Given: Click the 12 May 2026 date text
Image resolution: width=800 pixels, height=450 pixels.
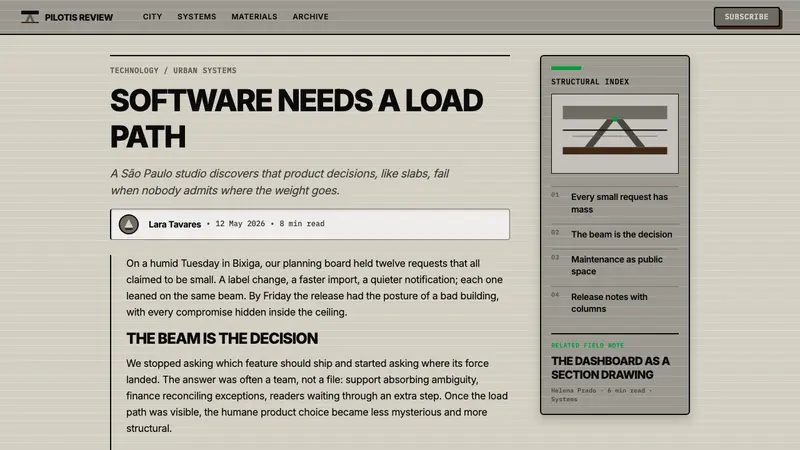Looking at the screenshot, I should [x=240, y=224].
